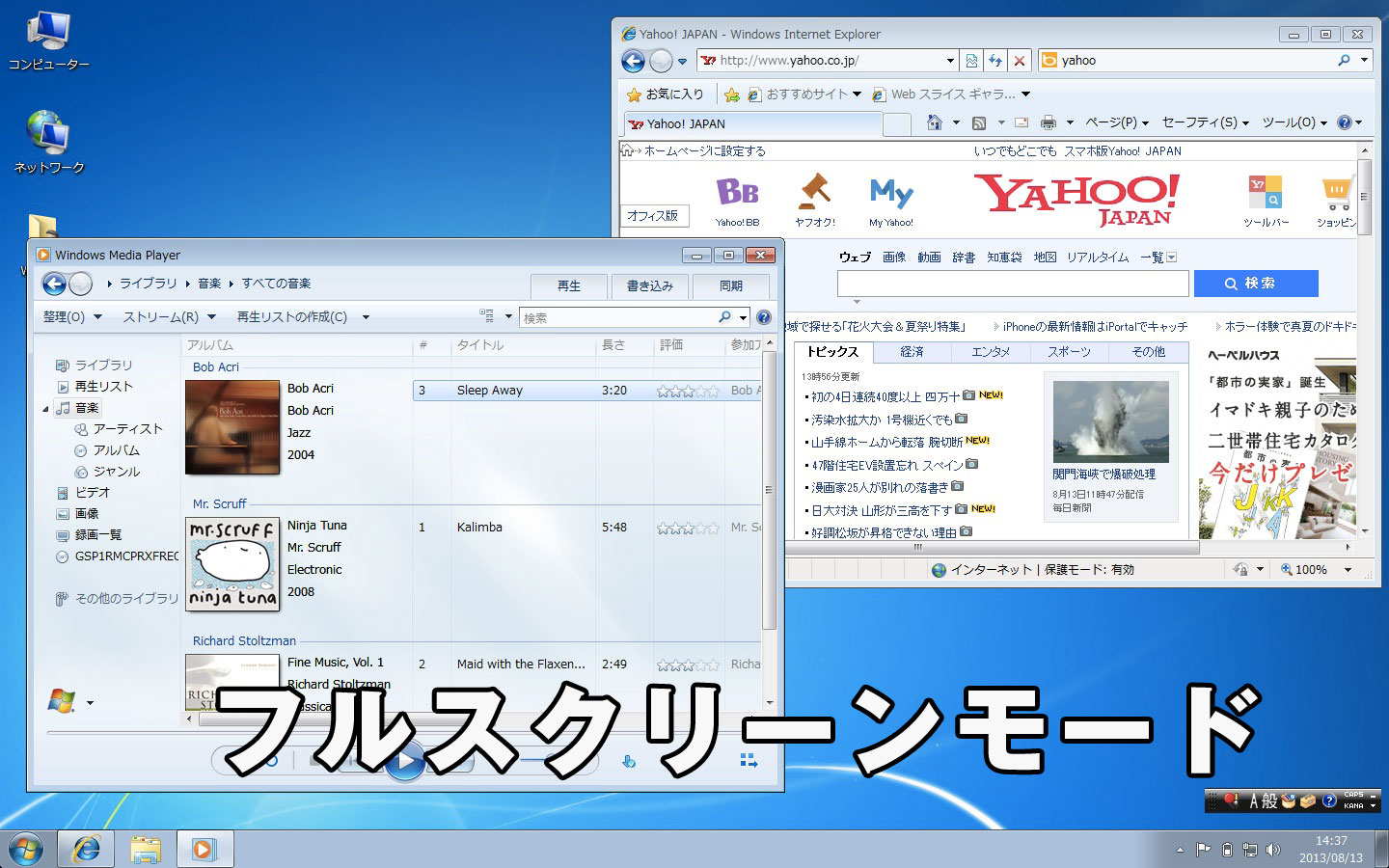The height and width of the screenshot is (868, 1389).
Task: Switch to the 同期 tab in Media Player
Action: (x=731, y=286)
